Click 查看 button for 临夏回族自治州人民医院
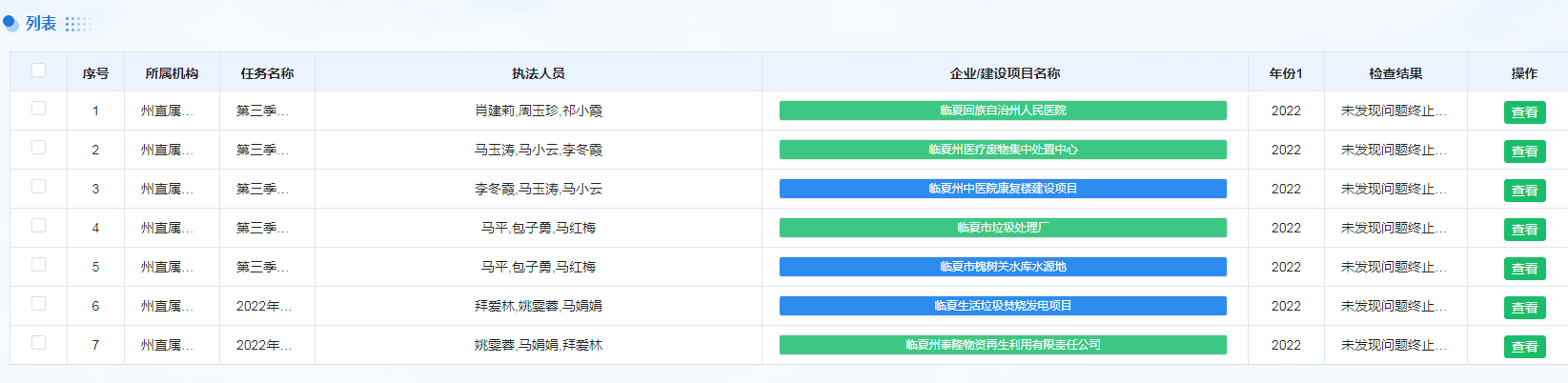The image size is (1568, 383). [1524, 112]
